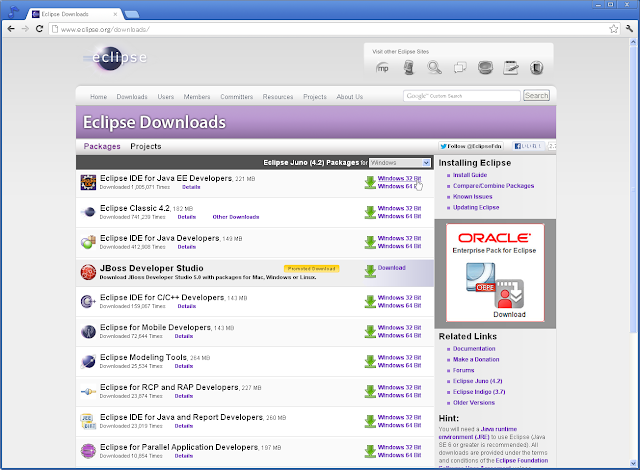Click the JBoss Download link
Screen dimensions: 640x470
pos(391,268)
